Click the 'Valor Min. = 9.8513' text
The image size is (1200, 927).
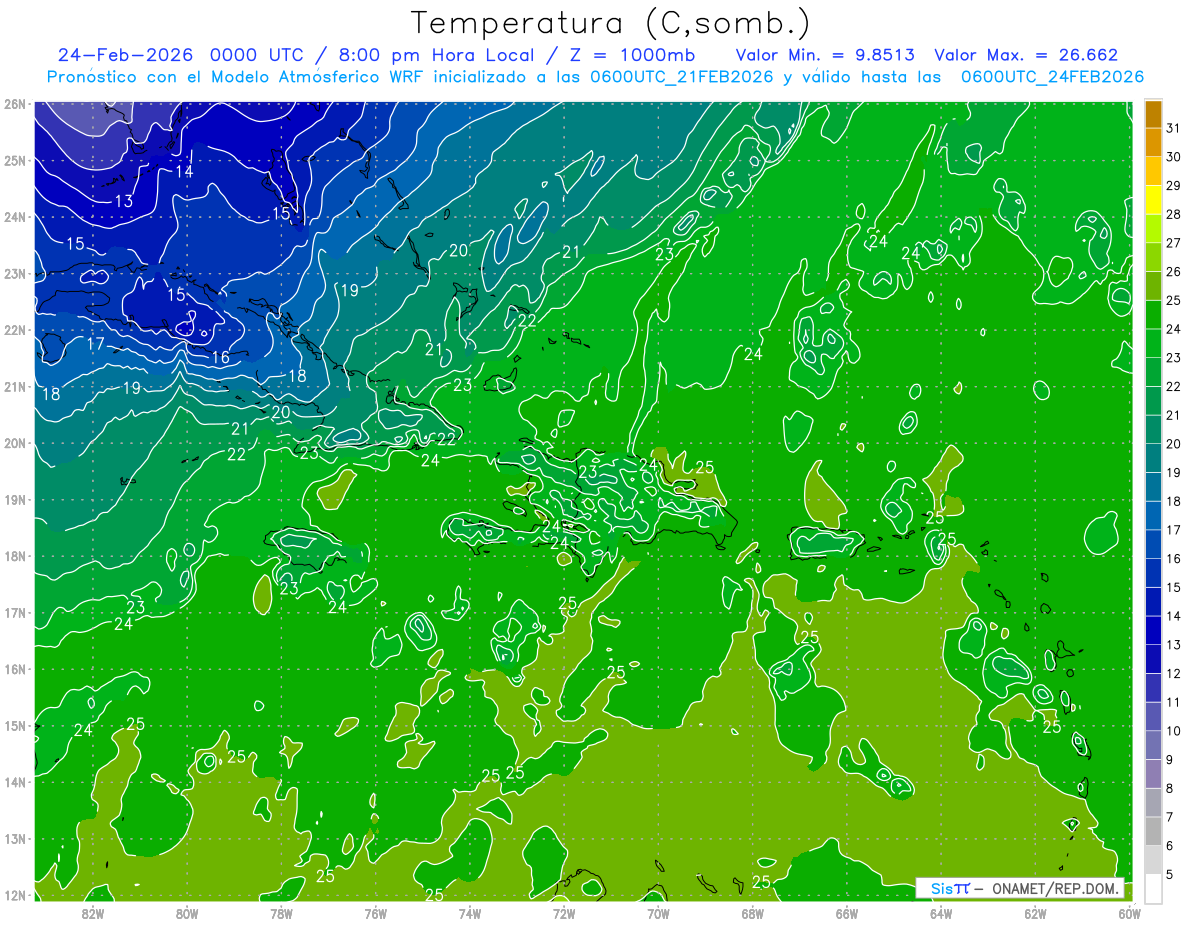(x=825, y=55)
